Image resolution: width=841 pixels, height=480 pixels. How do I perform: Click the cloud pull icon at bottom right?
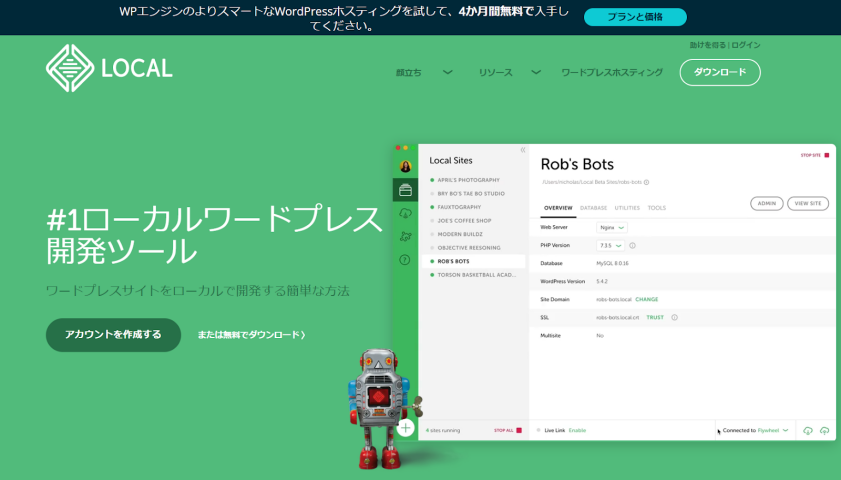tap(808, 431)
